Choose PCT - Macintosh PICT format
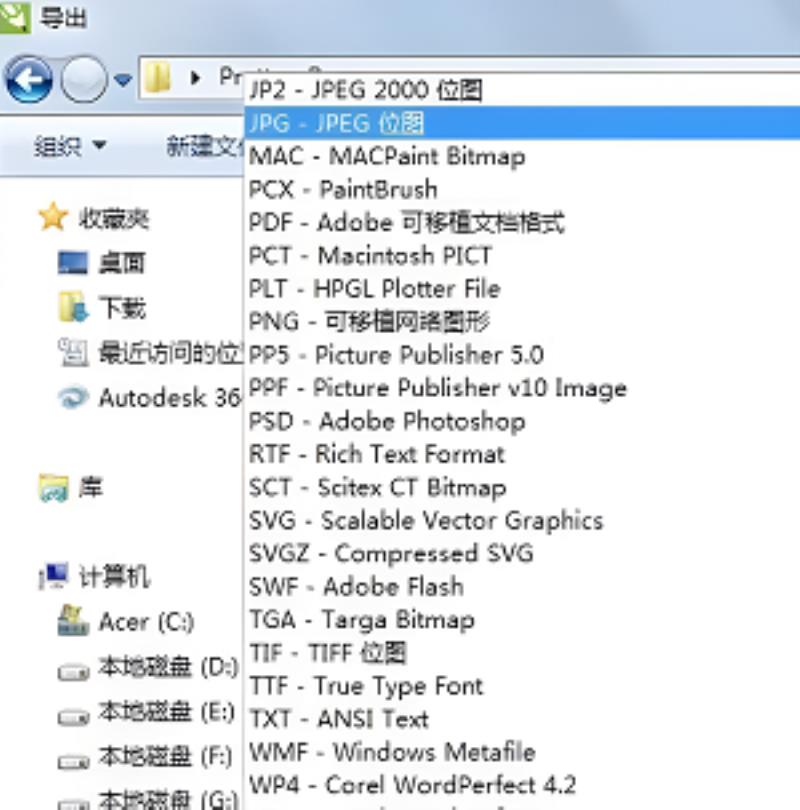 [x=522, y=255]
